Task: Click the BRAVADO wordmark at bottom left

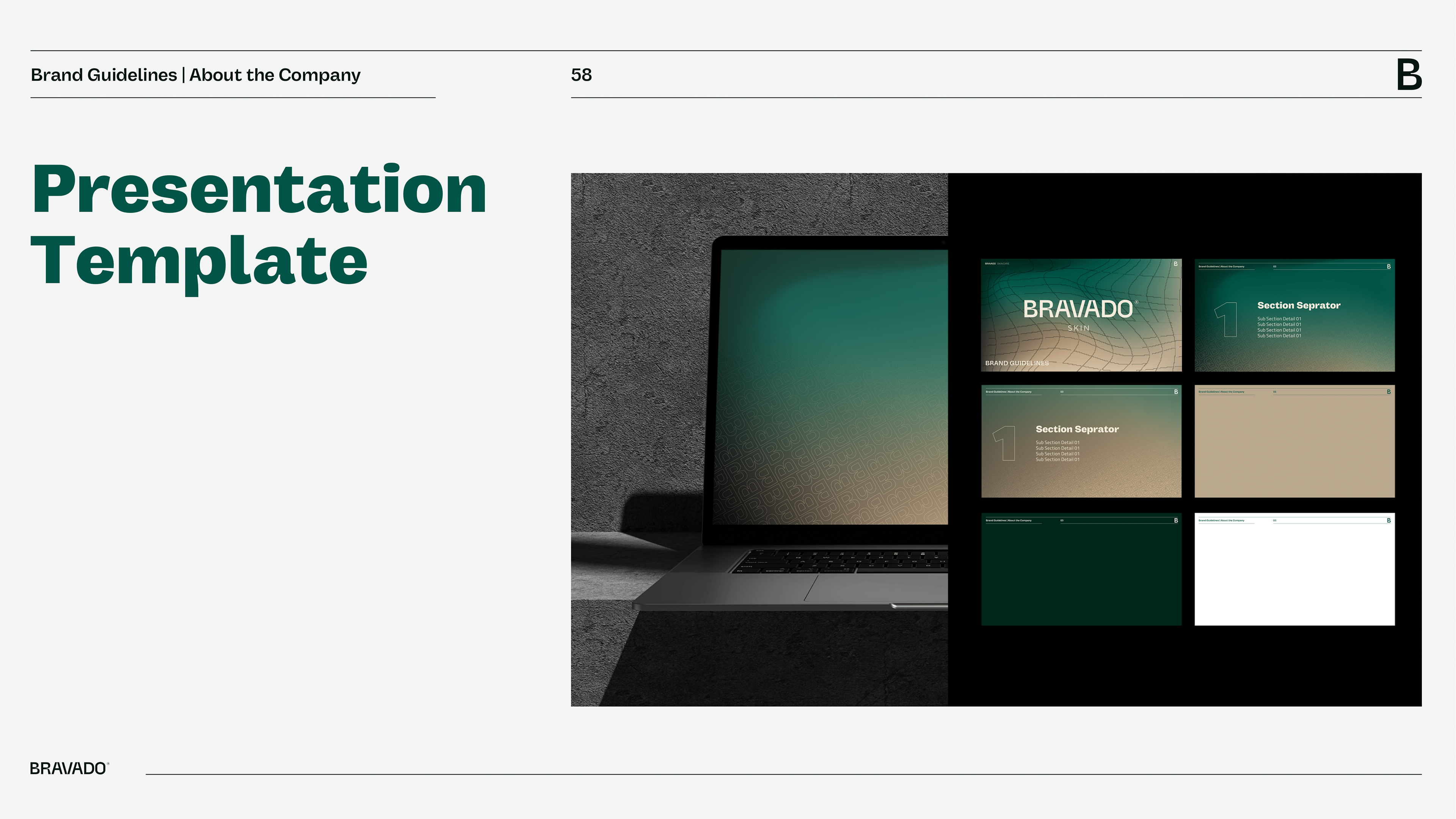Action: (68, 768)
